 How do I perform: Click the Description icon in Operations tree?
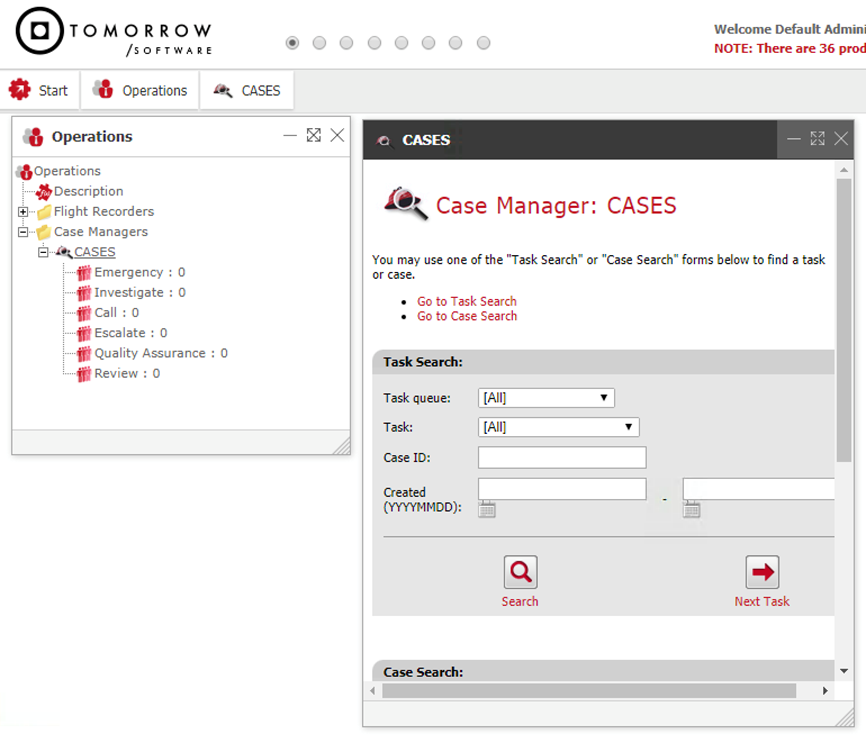pyautogui.click(x=44, y=192)
